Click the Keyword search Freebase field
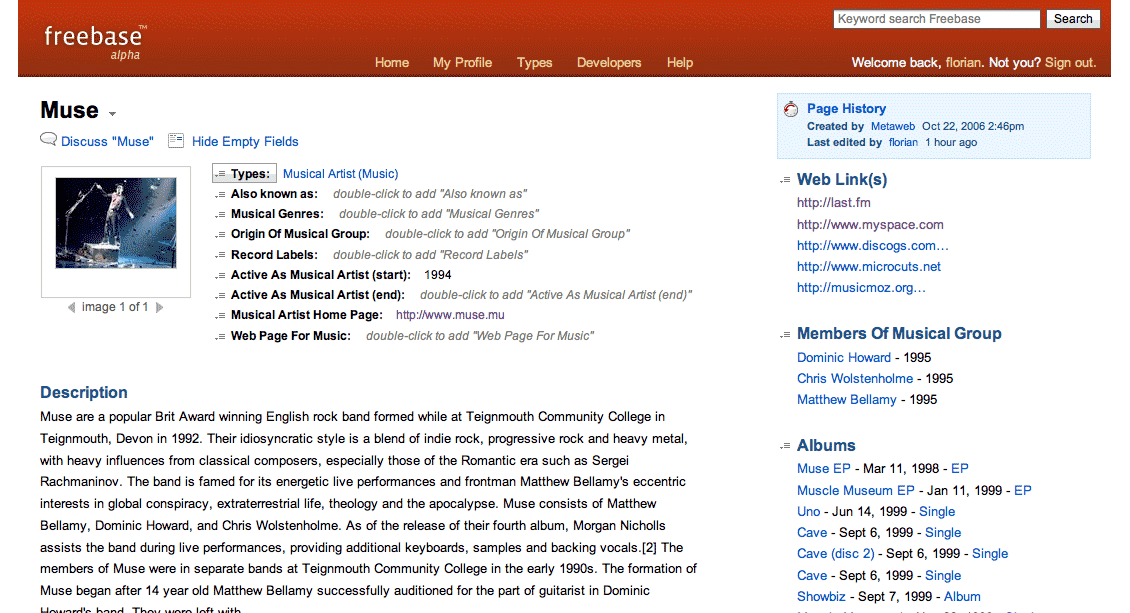The height and width of the screenshot is (613, 1130). pyautogui.click(x=936, y=19)
